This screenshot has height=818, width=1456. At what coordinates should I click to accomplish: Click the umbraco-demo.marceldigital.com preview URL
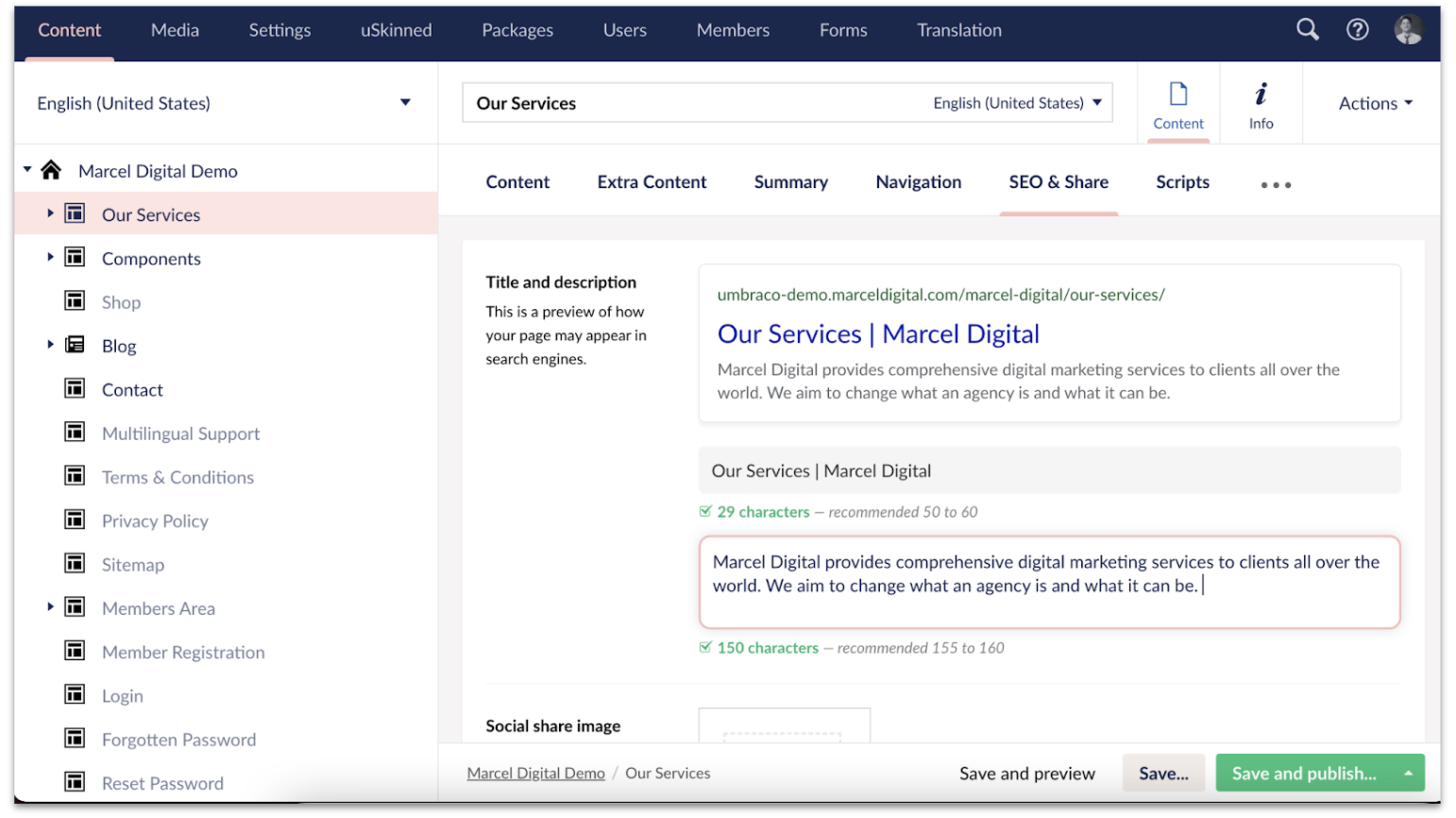(x=940, y=295)
